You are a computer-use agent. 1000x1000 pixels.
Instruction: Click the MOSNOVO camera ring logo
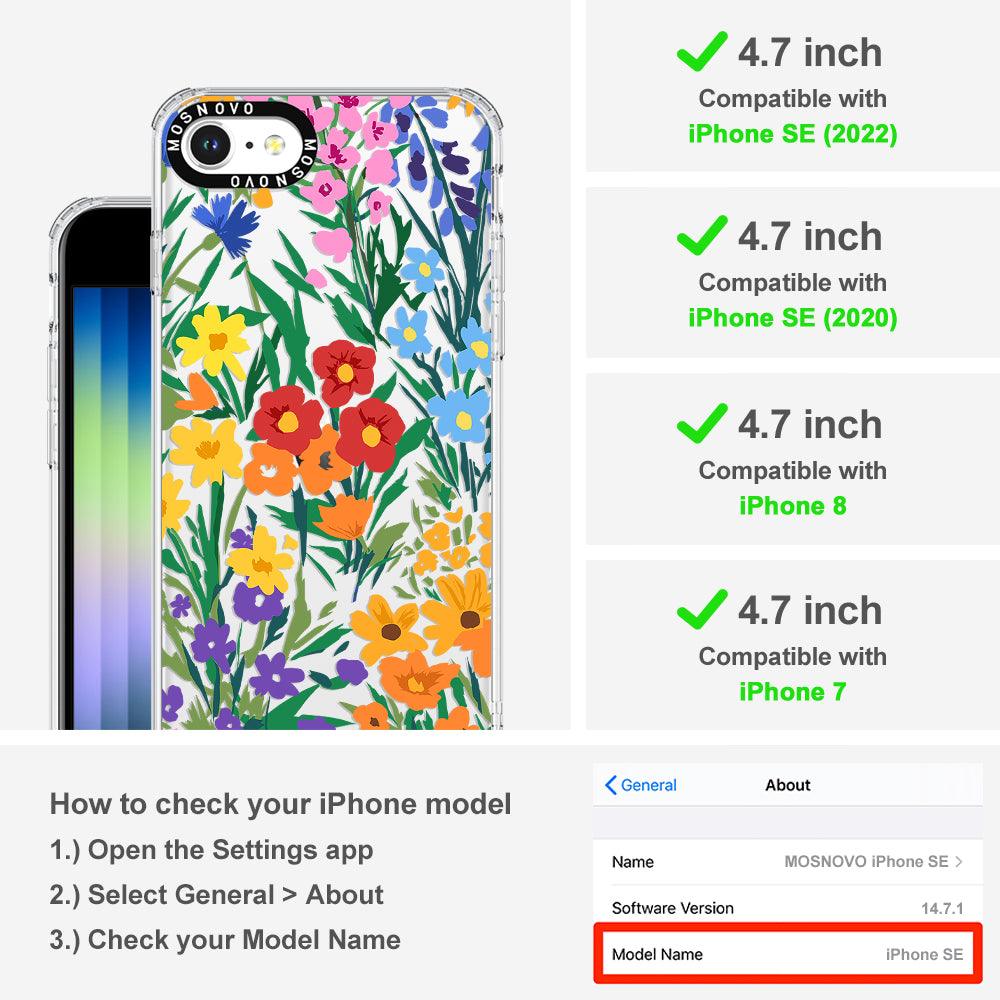[x=240, y=145]
